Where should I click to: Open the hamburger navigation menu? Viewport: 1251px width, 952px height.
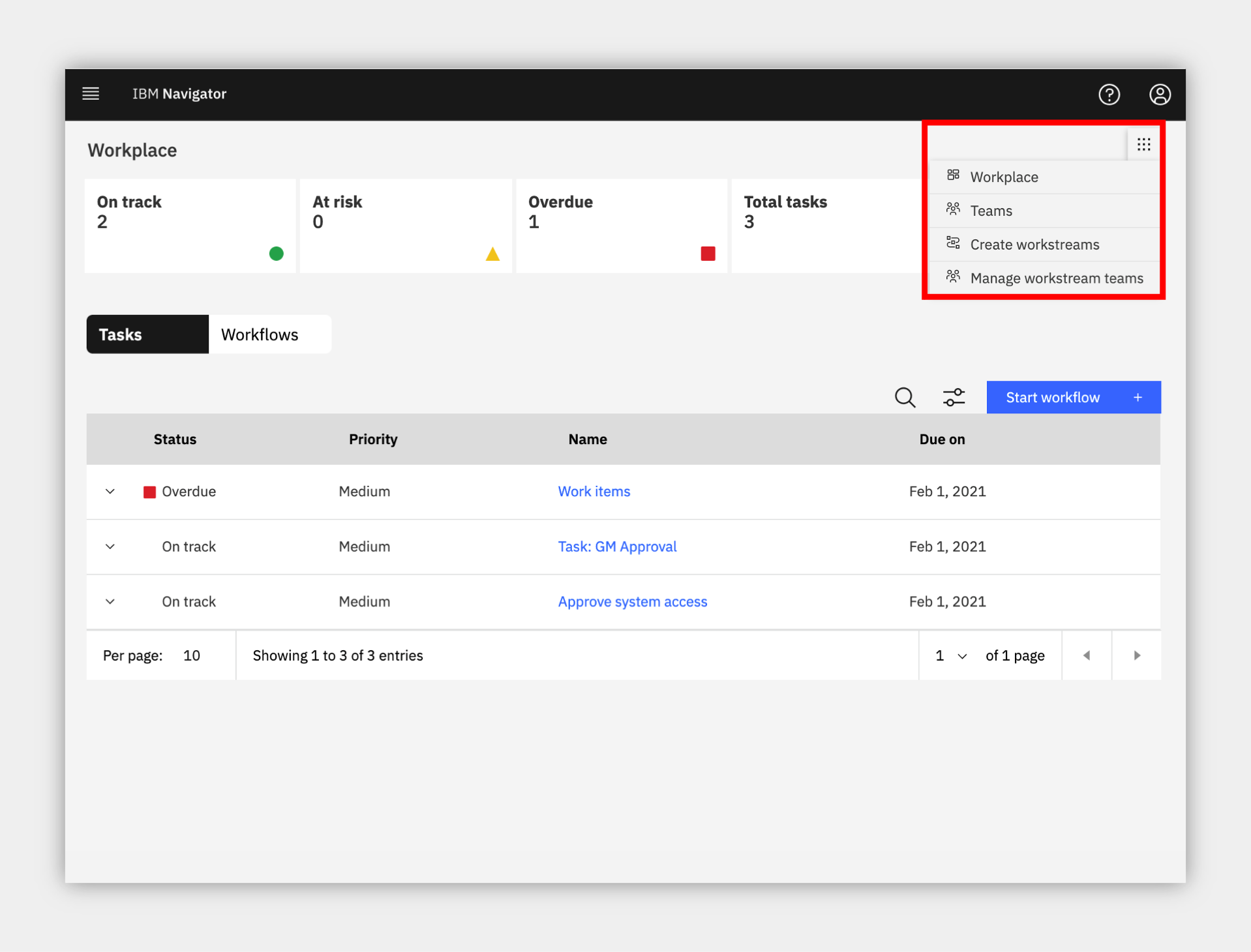point(91,94)
